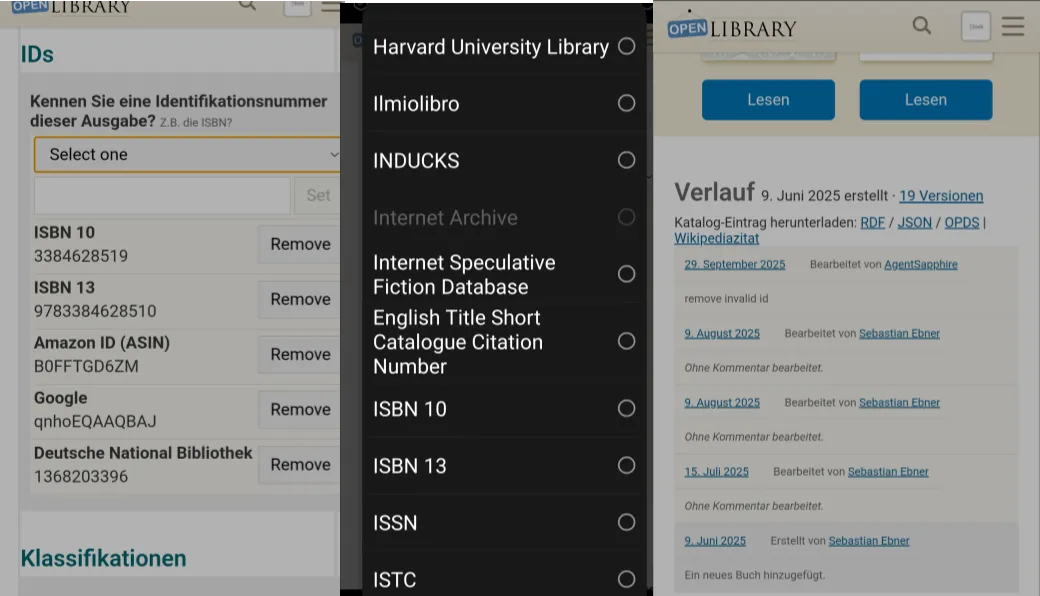Tap the book icon button next to search
Image resolution: width=1040 pixels, height=596 pixels.
pyautogui.click(x=976, y=27)
